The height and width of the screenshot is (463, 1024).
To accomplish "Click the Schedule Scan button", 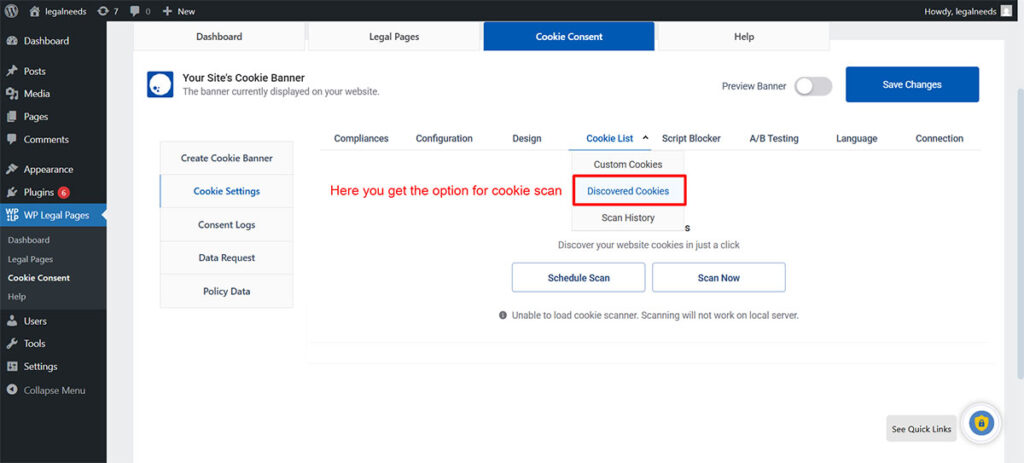I will tap(579, 278).
